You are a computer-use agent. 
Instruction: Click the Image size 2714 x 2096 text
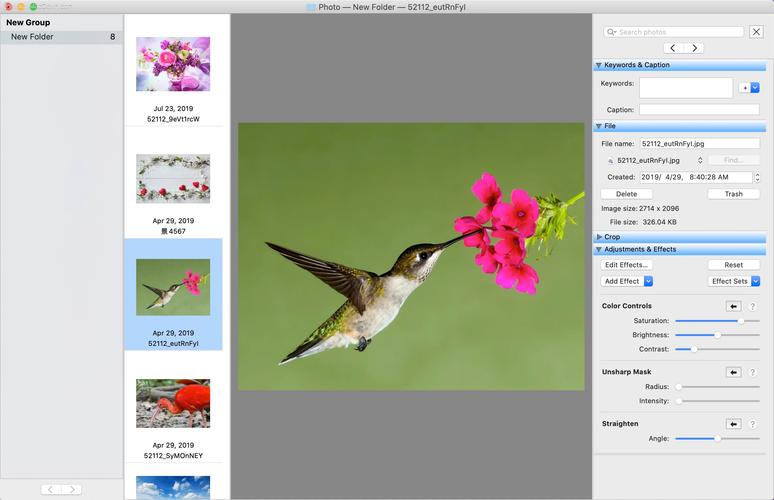[x=640, y=209]
